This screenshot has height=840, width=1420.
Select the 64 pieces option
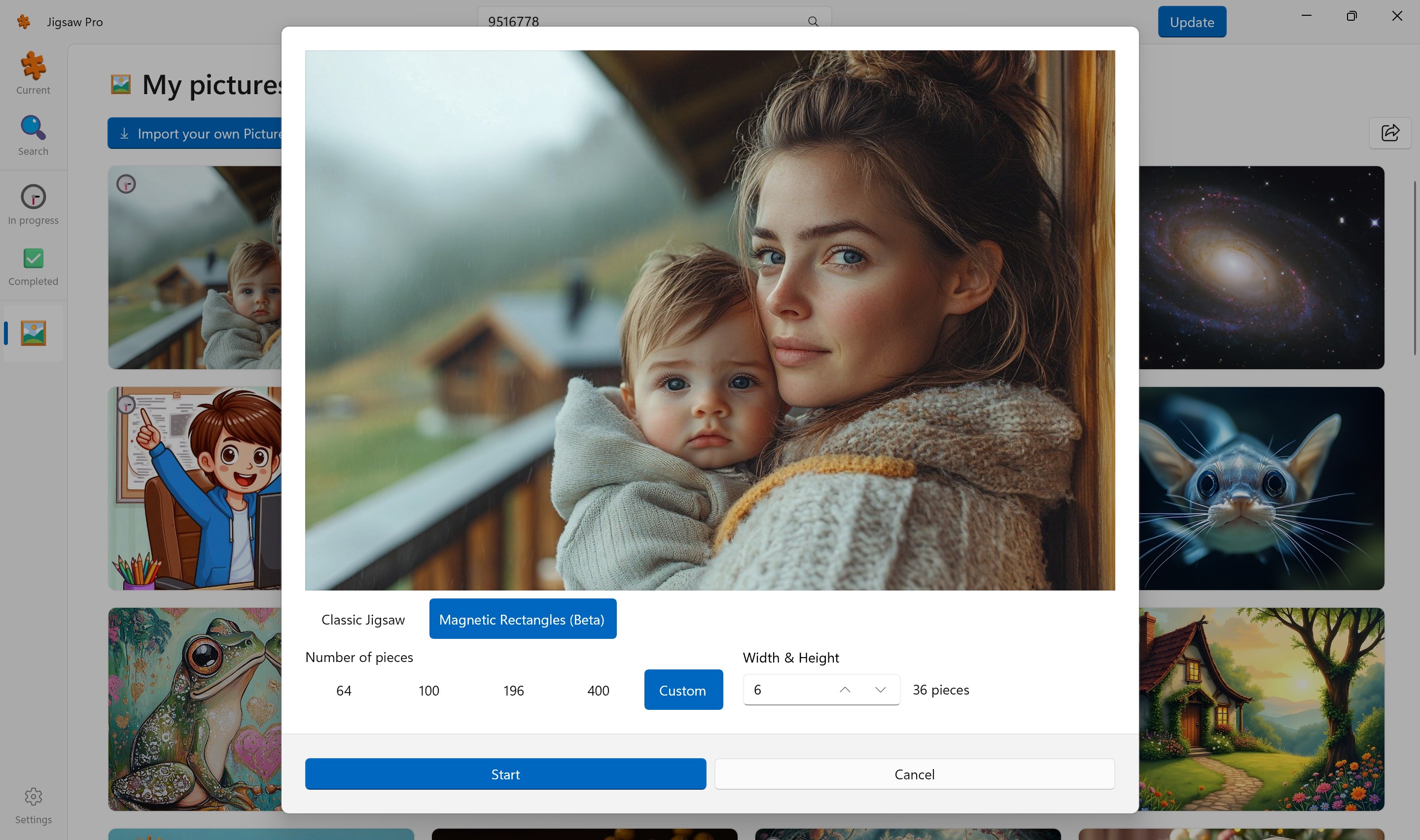pyautogui.click(x=344, y=690)
